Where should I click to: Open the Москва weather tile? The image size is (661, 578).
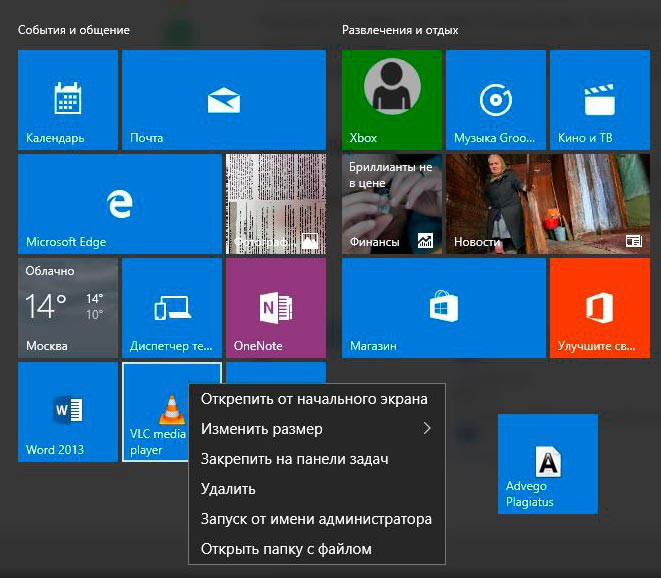68,308
